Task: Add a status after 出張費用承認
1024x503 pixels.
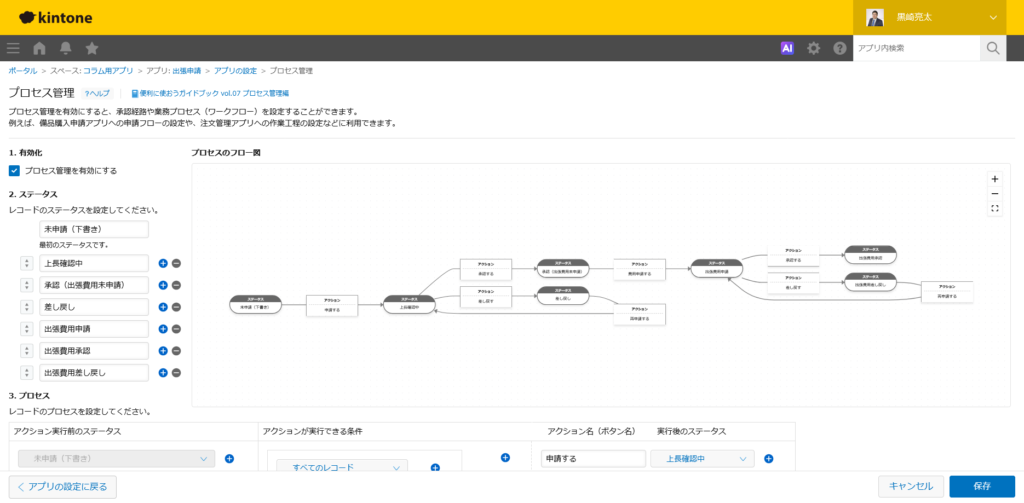Action: pos(163,351)
